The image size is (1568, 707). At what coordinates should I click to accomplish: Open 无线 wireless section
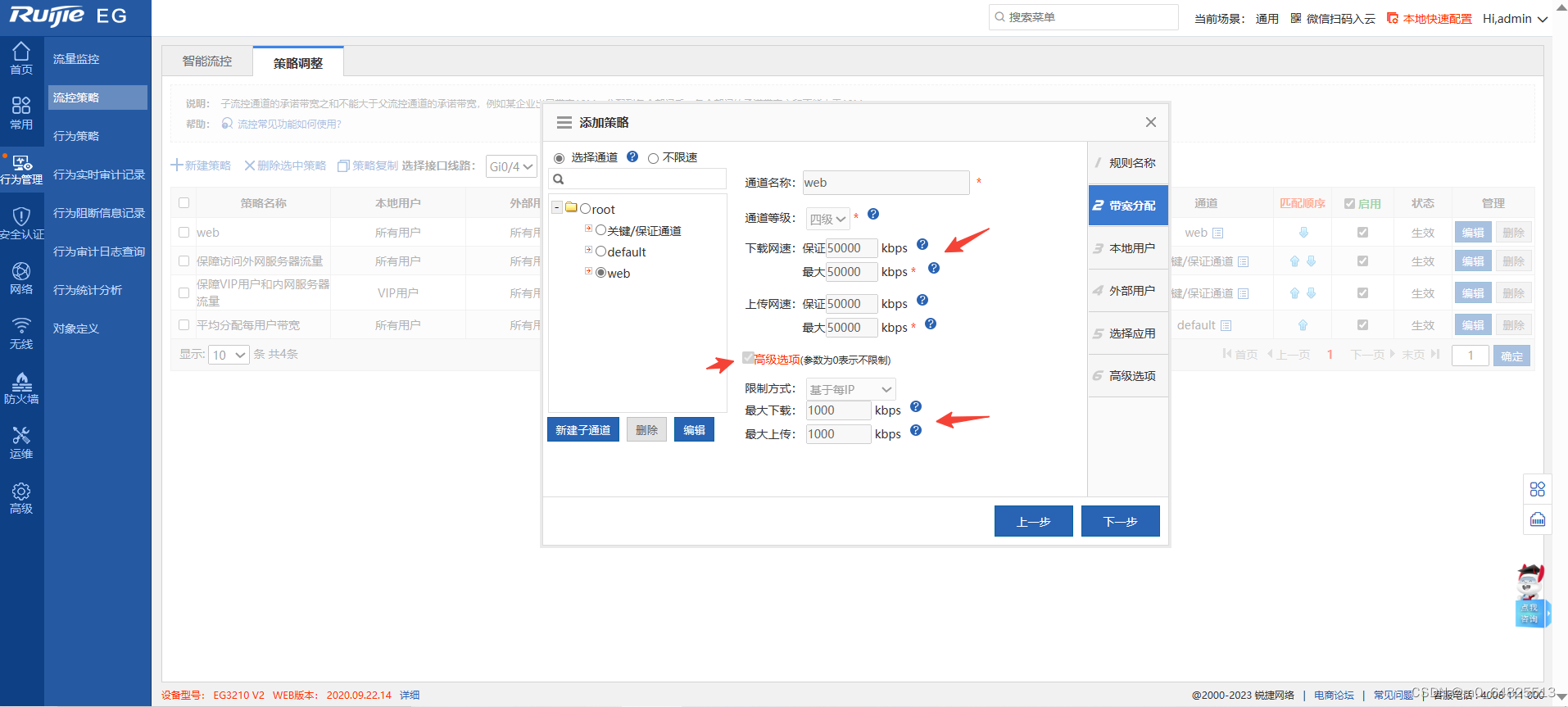(21, 333)
